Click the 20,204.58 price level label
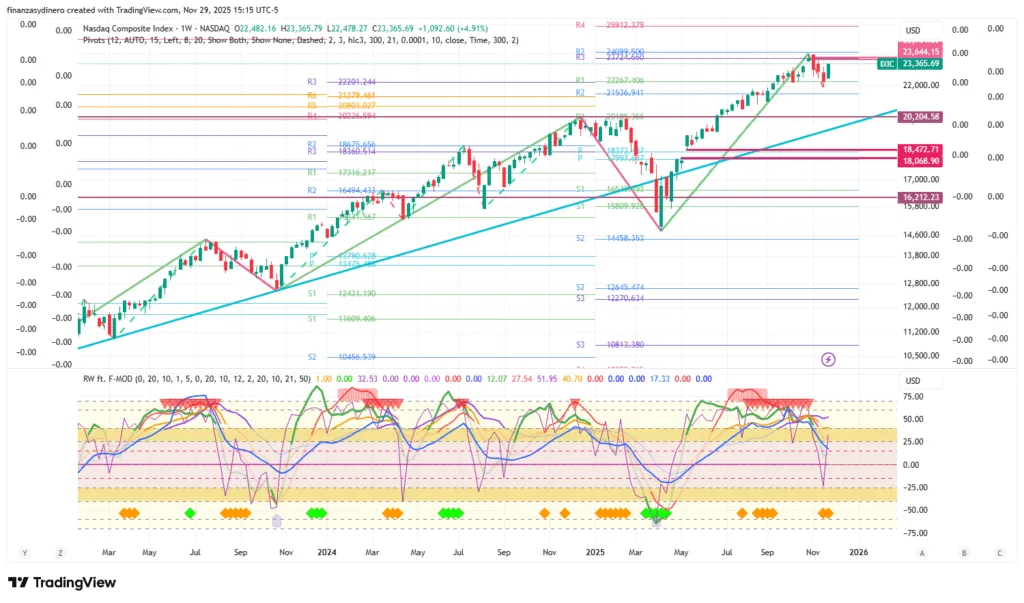Viewport: 1024px width, 603px height. [x=920, y=117]
